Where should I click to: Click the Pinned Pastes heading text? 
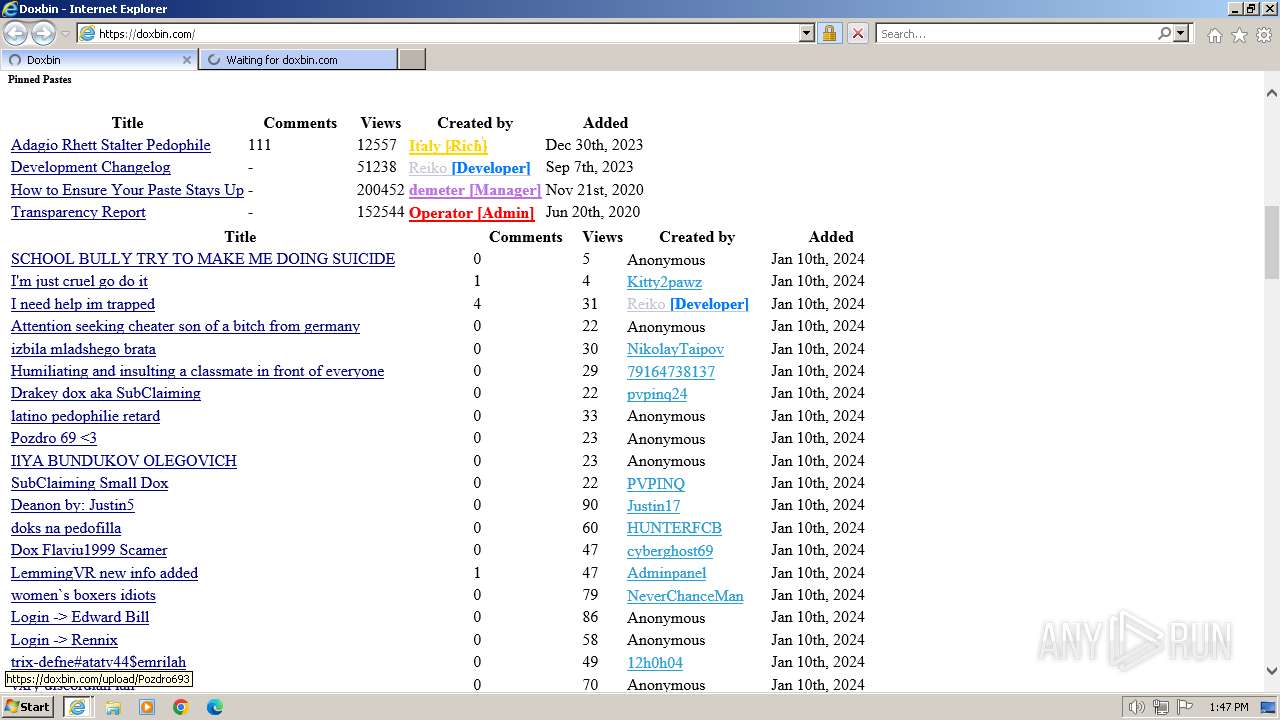[40, 79]
